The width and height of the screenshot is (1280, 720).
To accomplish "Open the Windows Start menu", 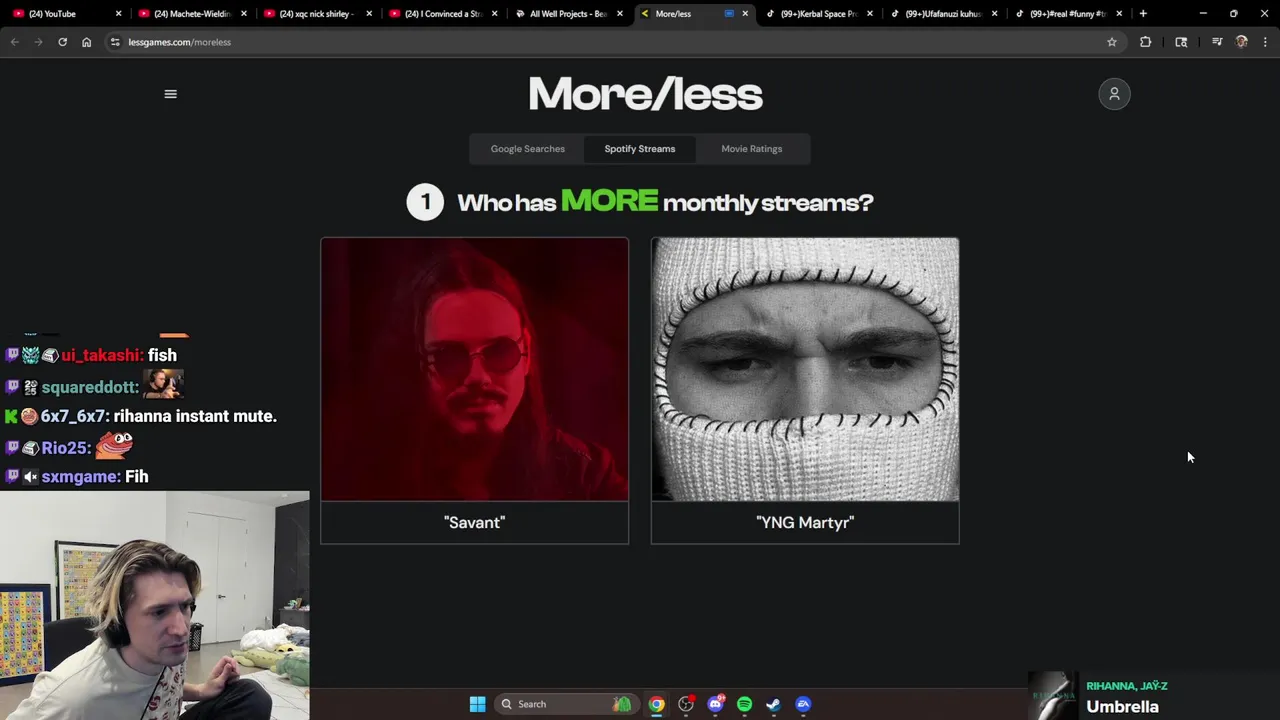I will 478,704.
